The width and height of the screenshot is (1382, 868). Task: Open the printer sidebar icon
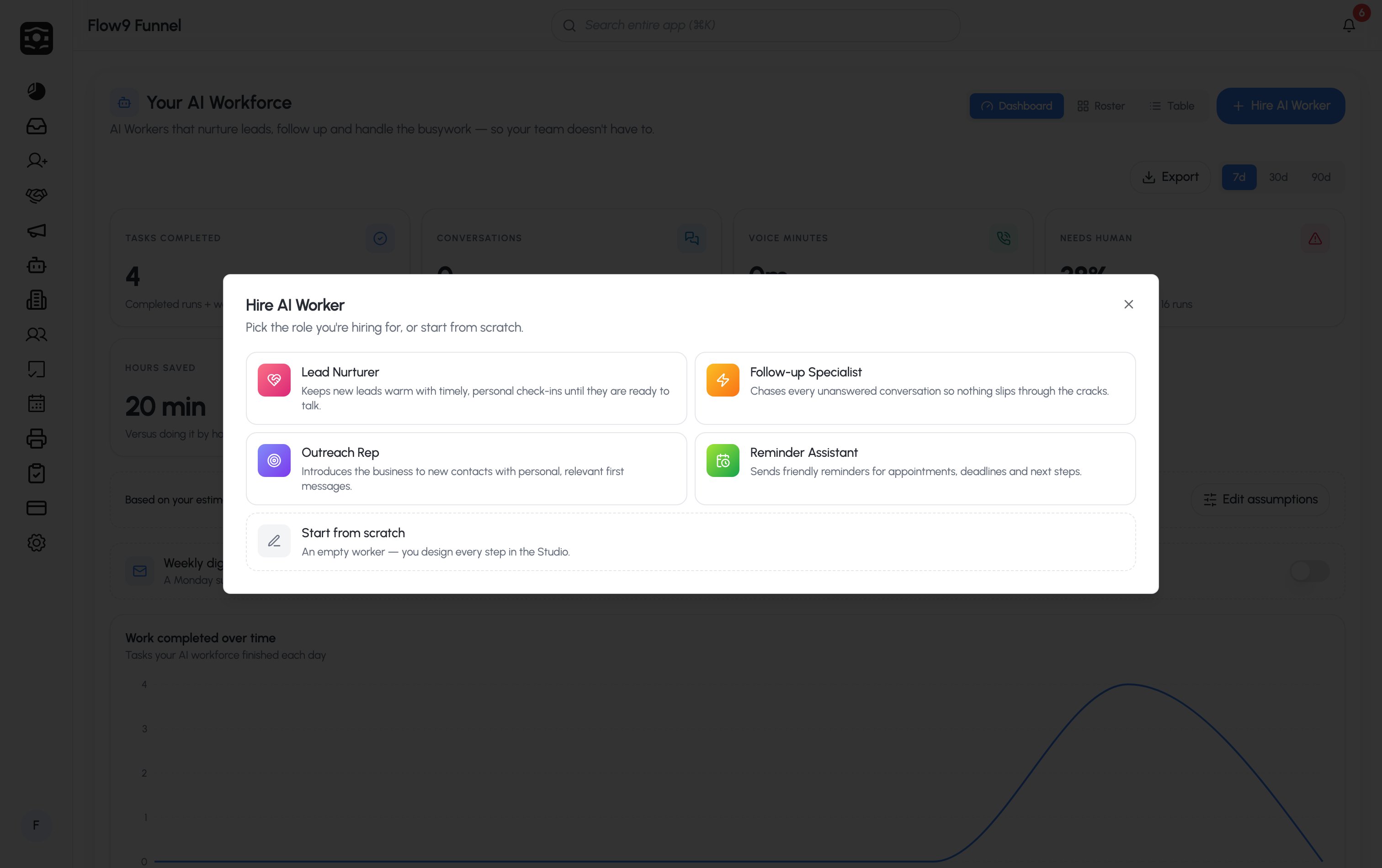pos(36,439)
